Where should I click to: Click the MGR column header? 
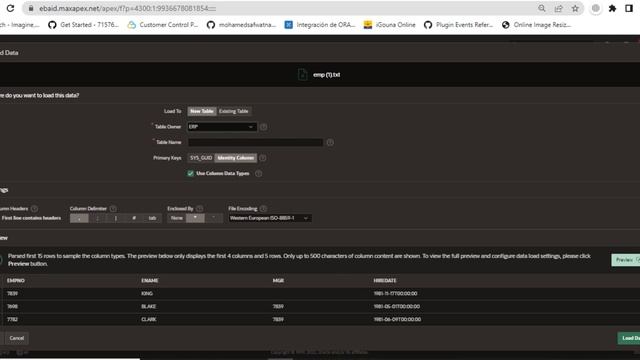coord(278,281)
